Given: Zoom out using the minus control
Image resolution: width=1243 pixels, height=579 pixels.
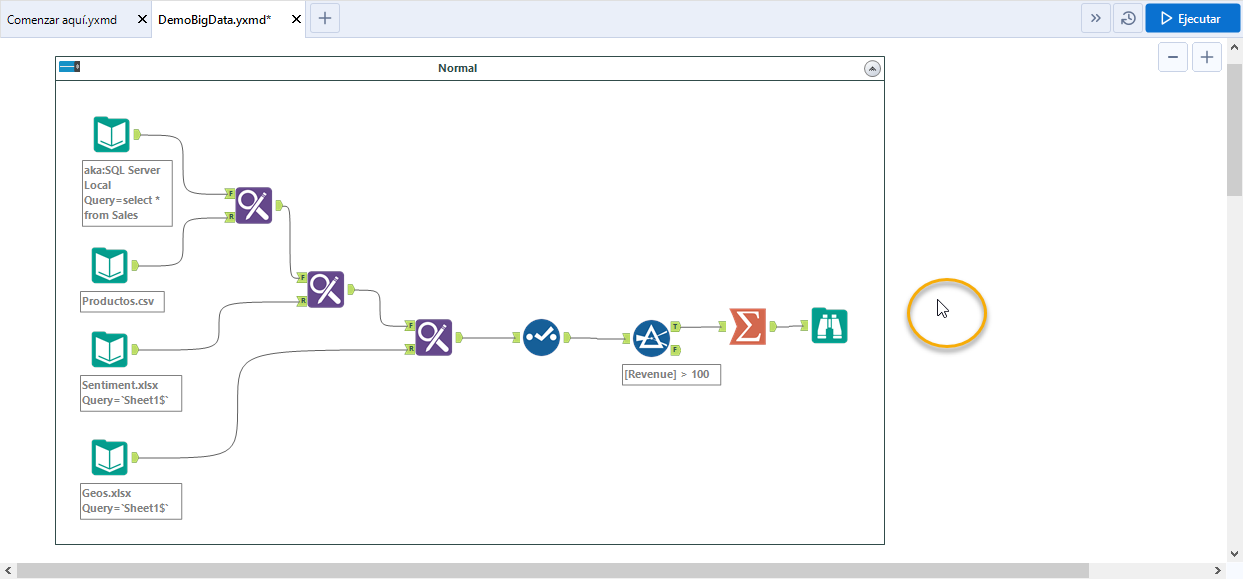Looking at the screenshot, I should [x=1172, y=57].
